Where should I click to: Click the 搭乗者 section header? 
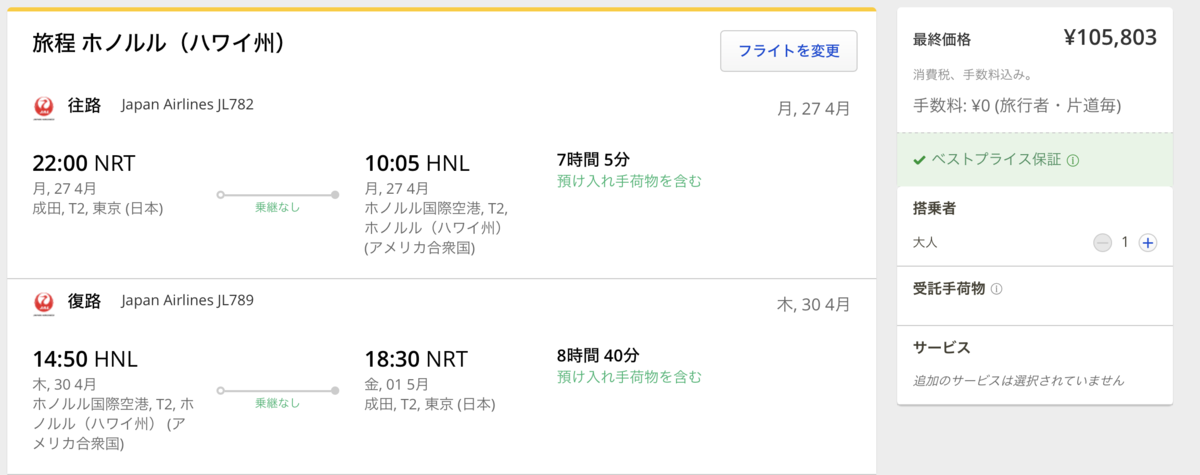(x=935, y=209)
